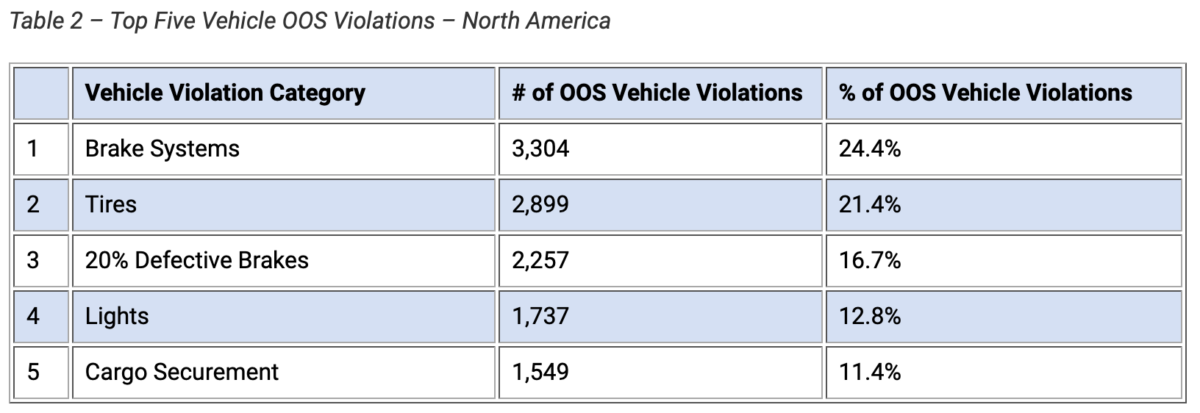1200x413 pixels.
Task: Pick the 16.7% percentage cell
Action: coord(871,261)
